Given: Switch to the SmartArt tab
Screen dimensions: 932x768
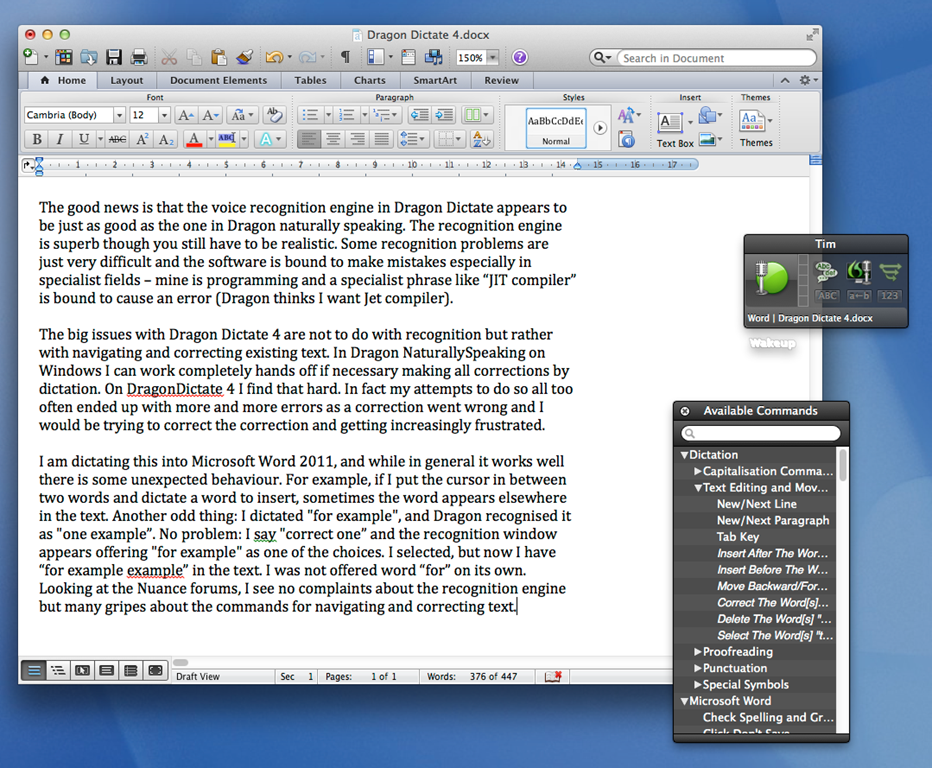Looking at the screenshot, I should click(x=435, y=80).
